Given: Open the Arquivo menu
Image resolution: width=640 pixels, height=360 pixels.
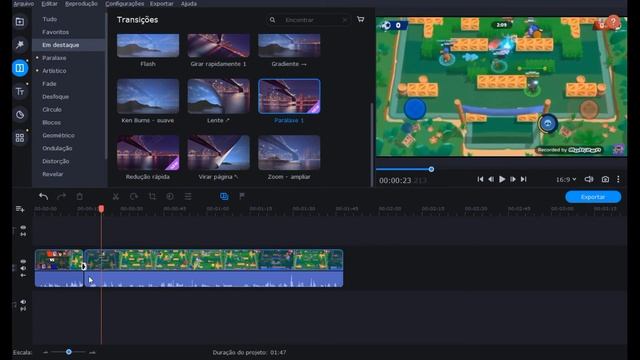Looking at the screenshot, I should point(23,4).
